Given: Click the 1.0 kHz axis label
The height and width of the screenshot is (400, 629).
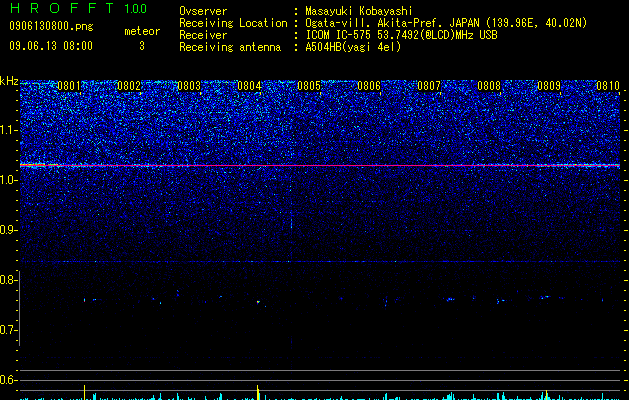Looking at the screenshot, I should tap(8, 180).
